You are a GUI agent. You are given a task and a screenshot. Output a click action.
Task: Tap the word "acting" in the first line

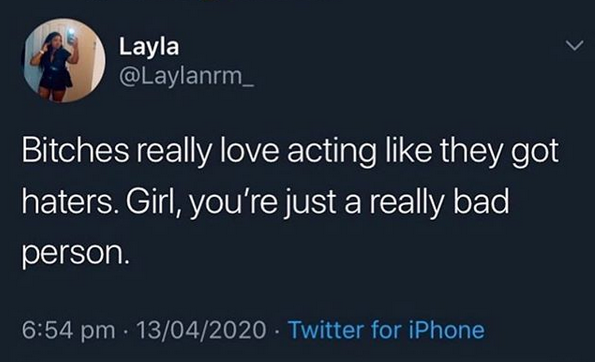tap(332, 152)
